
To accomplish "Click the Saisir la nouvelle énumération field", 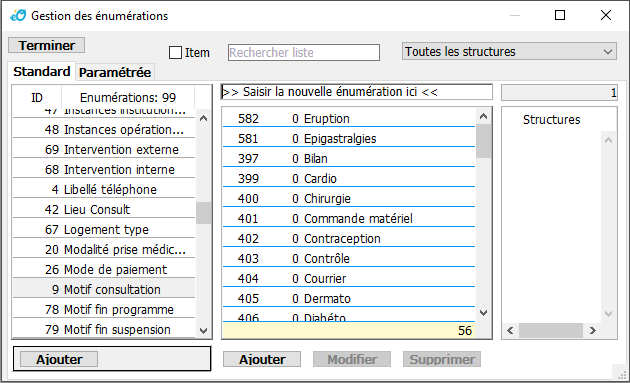I will 356,92.
